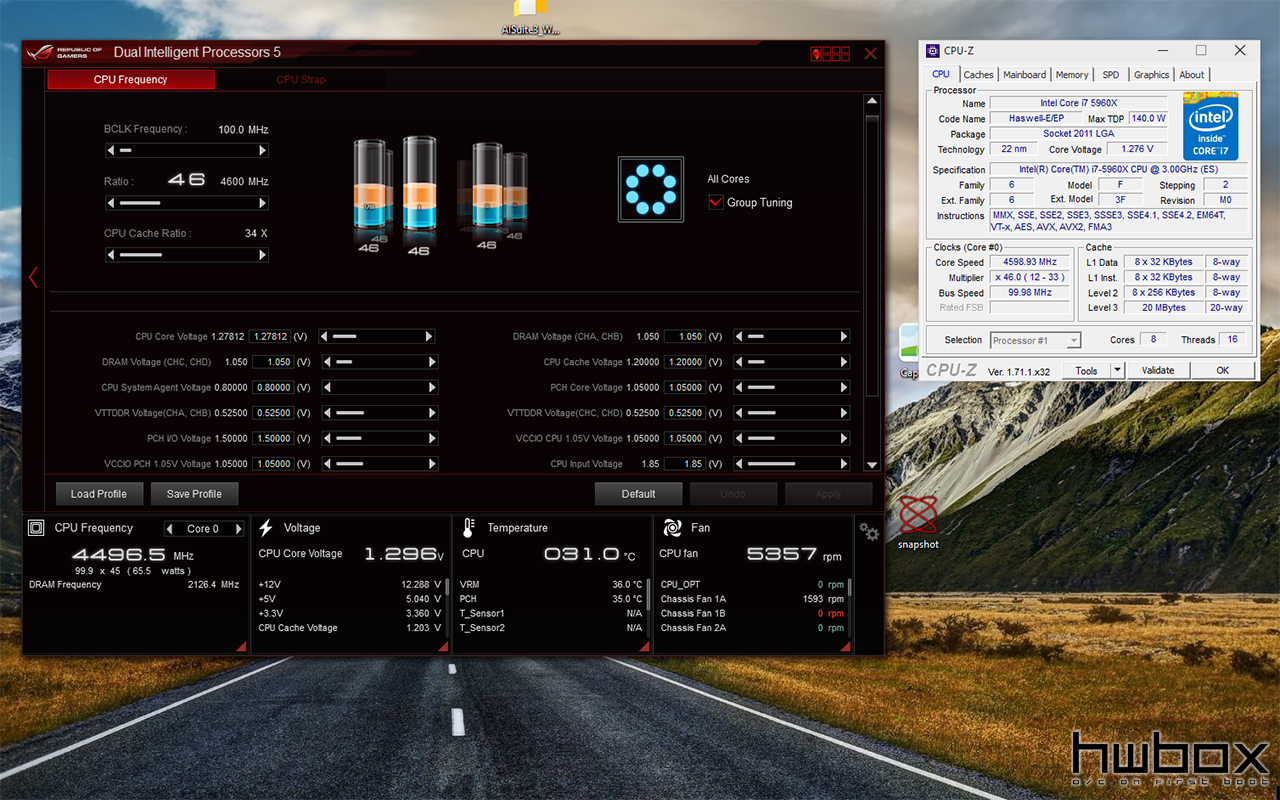Toggle the Group Tuning checkbox
Screen dimensions: 1280x800
click(715, 202)
